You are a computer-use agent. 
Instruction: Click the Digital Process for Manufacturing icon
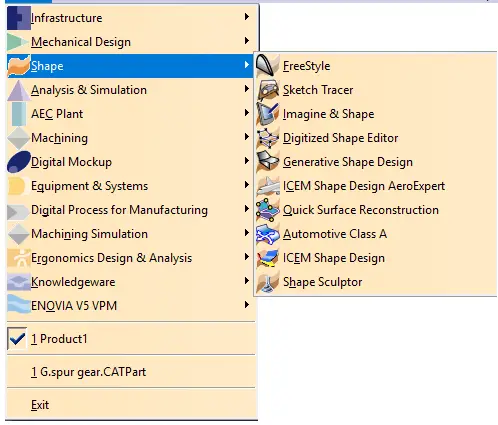pos(18,212)
